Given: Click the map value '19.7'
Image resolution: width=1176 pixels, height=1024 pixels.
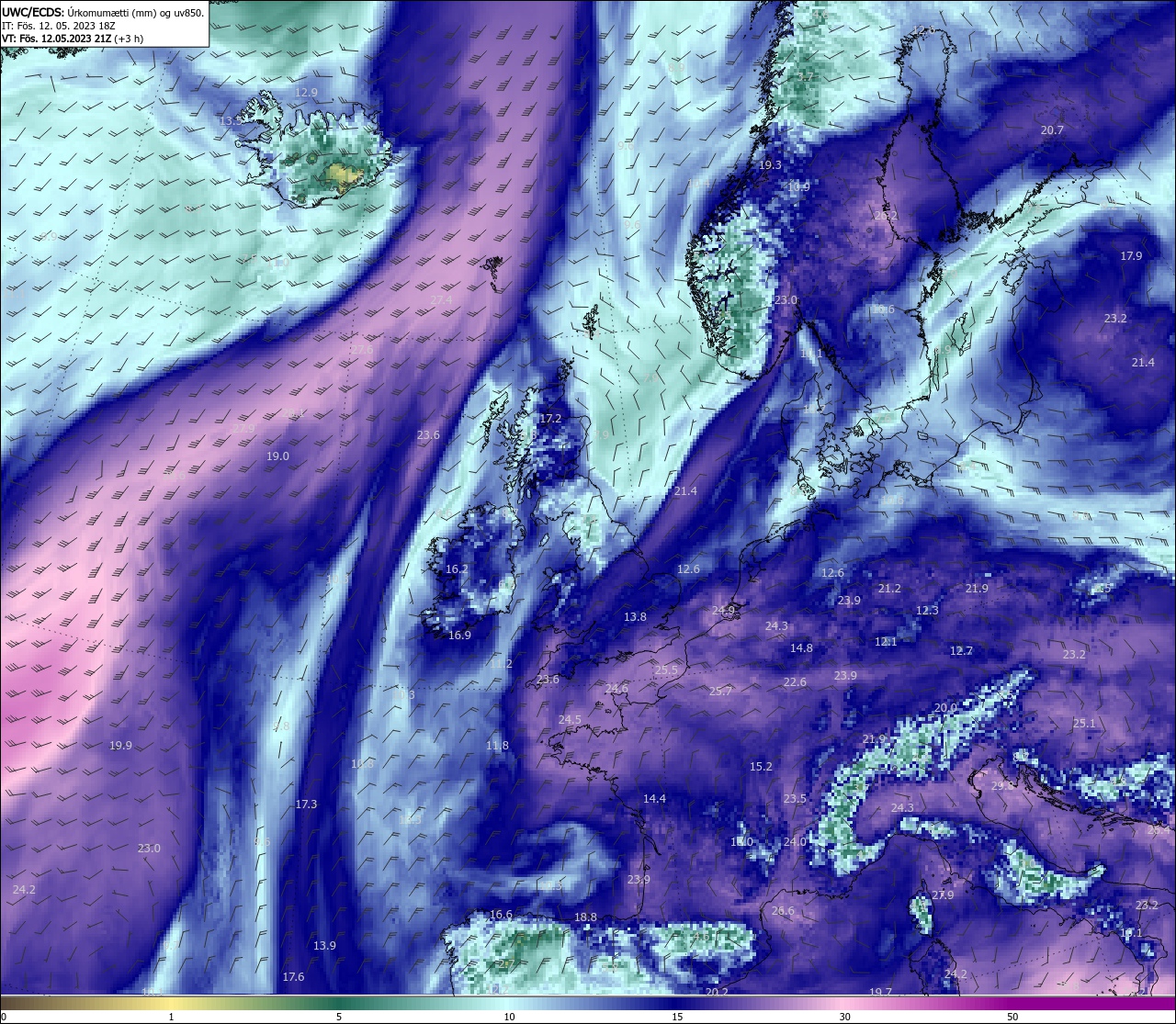Looking at the screenshot, I should 880,993.
